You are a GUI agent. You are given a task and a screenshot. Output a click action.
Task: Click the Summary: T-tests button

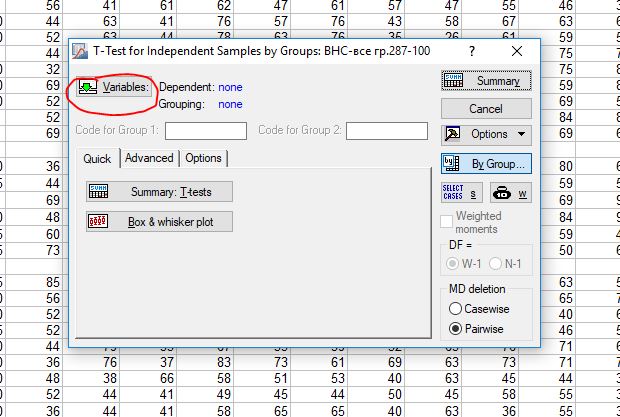point(159,192)
